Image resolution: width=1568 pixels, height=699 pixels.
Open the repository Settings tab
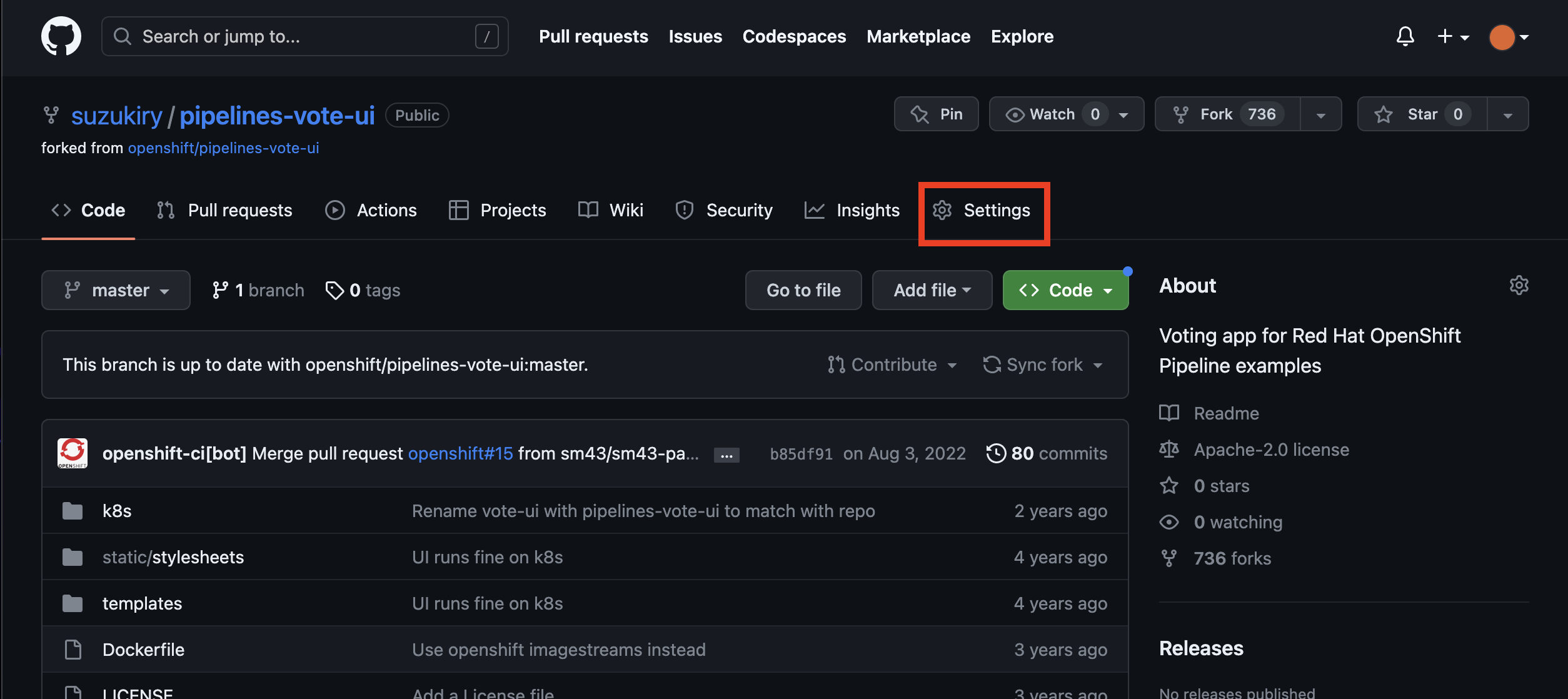982,210
